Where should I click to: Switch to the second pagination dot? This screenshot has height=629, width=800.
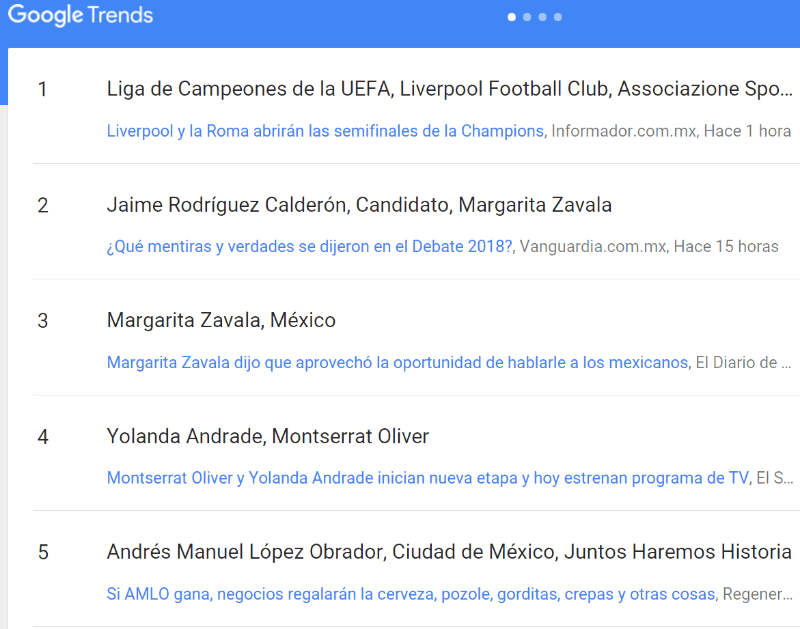(x=527, y=17)
